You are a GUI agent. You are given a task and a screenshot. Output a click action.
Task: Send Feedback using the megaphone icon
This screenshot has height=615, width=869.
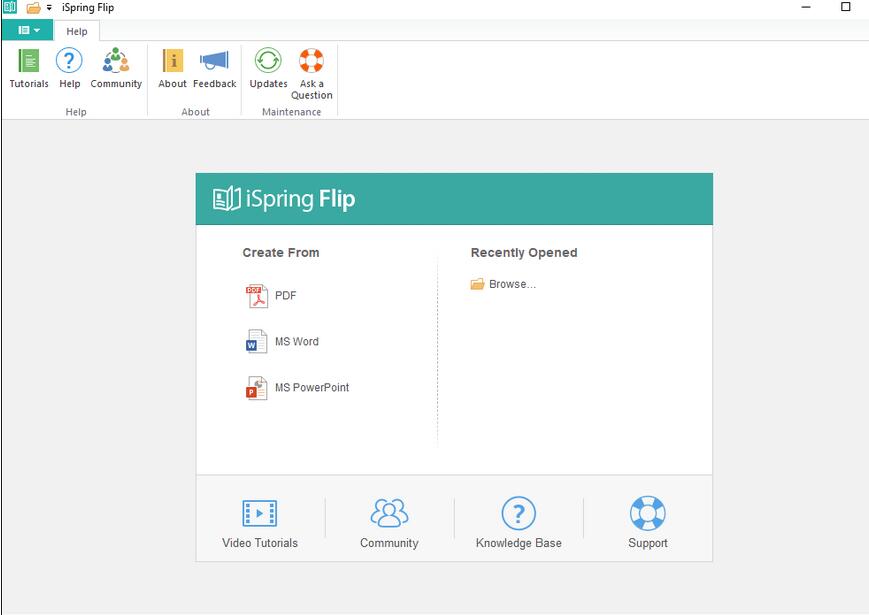[x=214, y=69]
